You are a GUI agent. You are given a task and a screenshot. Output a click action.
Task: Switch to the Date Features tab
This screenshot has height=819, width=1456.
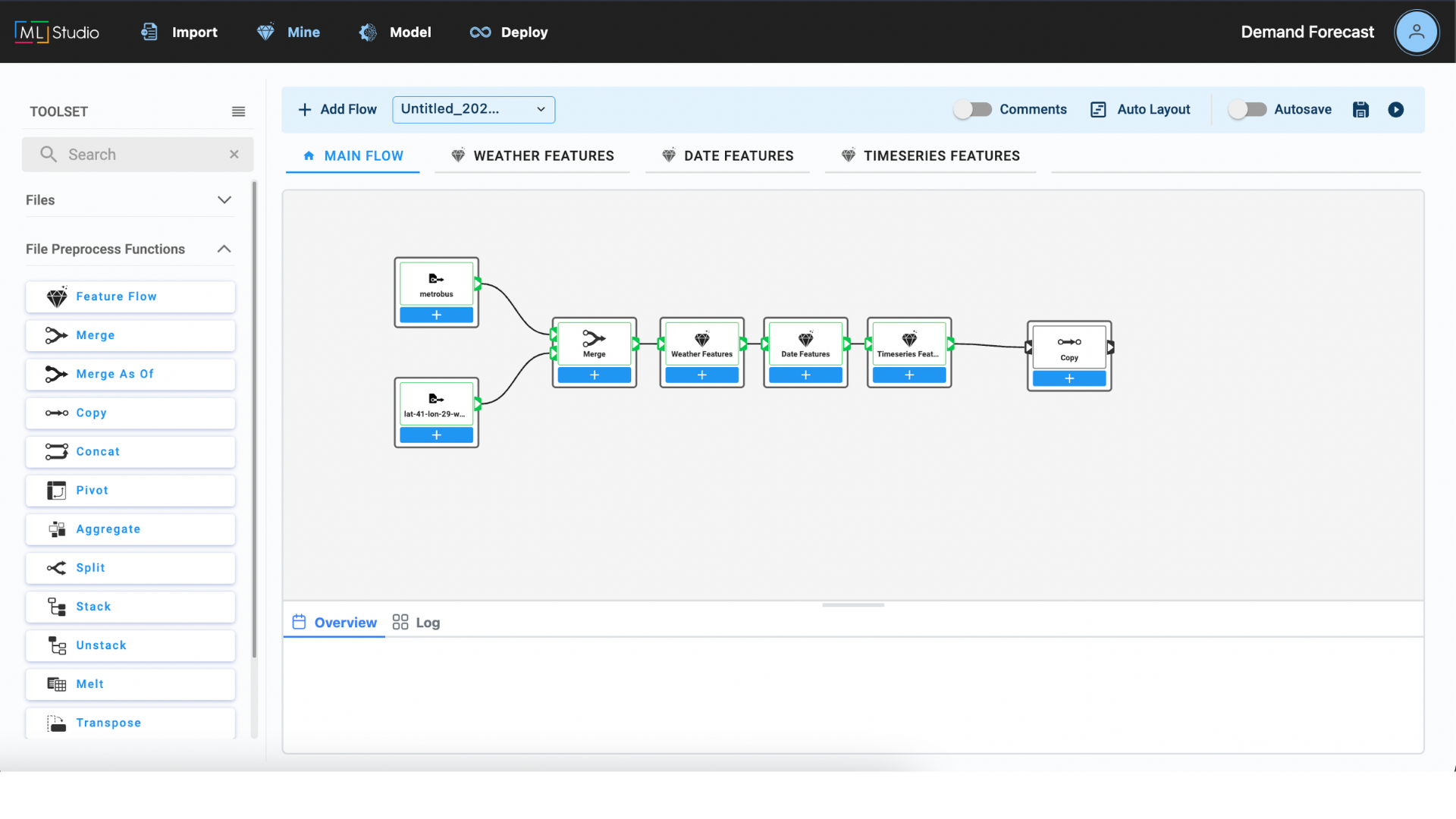coord(728,156)
